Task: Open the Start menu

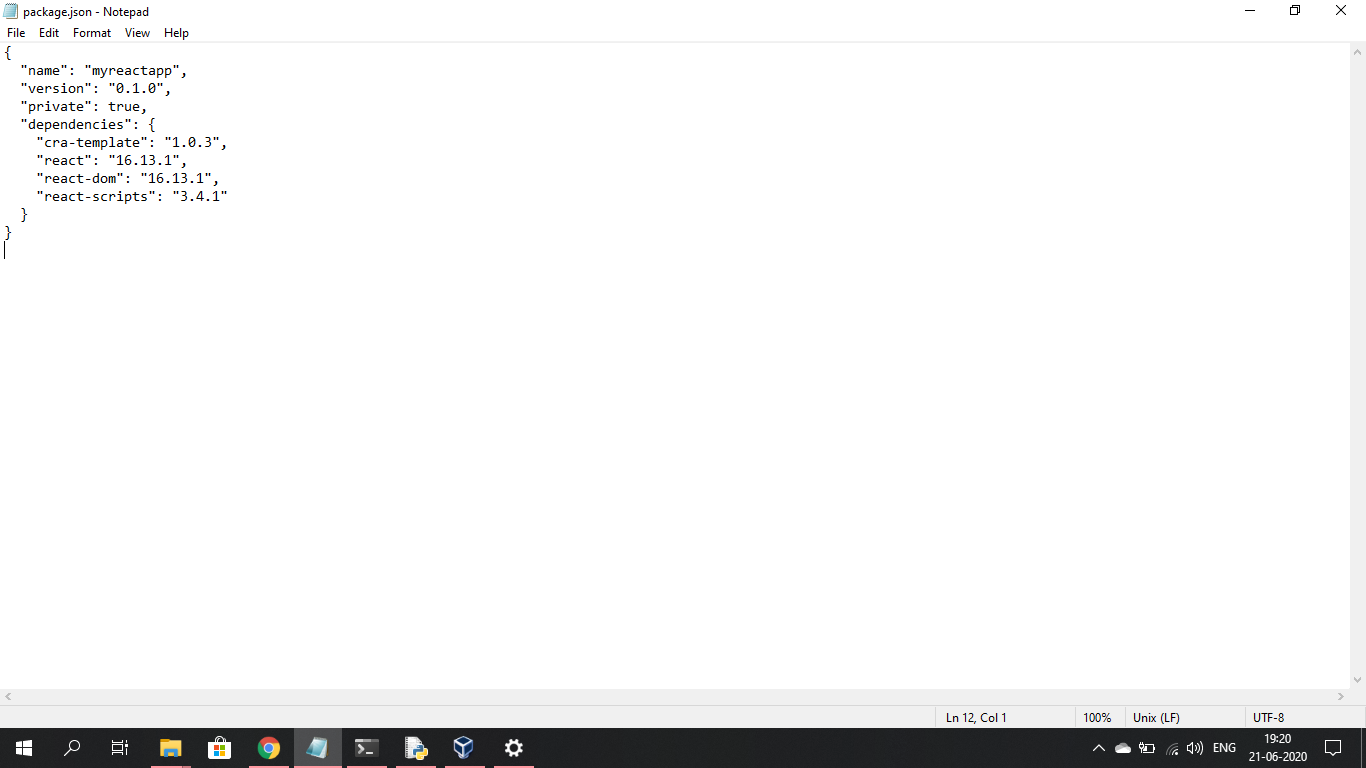Action: pyautogui.click(x=22, y=748)
